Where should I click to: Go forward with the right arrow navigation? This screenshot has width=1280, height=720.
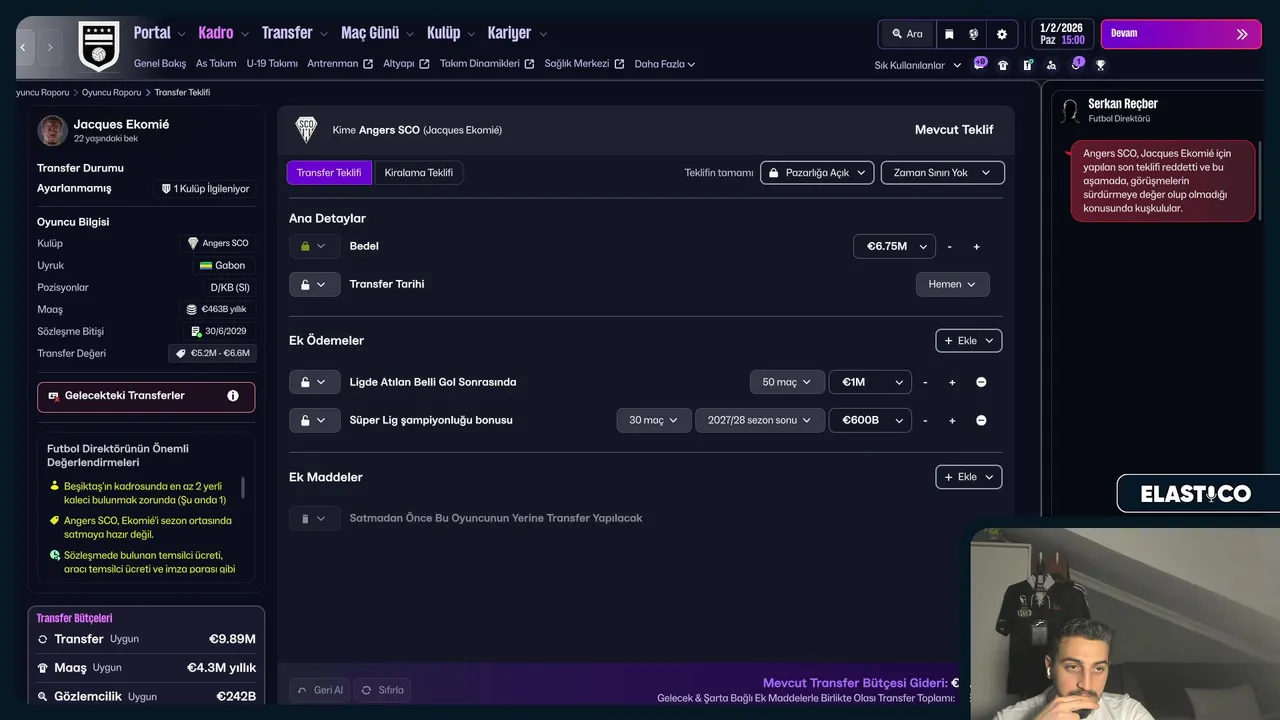(50, 47)
